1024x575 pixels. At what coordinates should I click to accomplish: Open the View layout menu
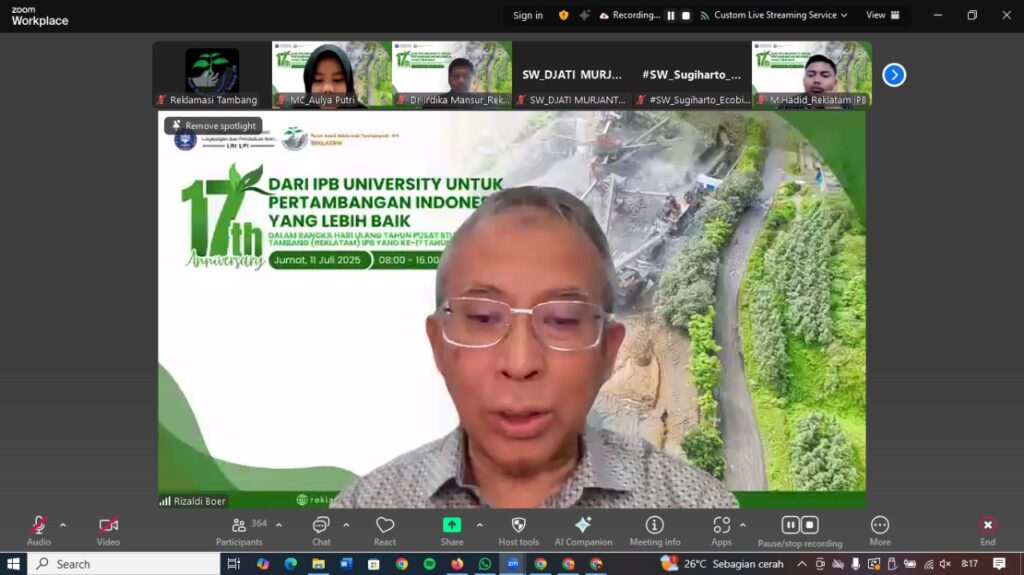pos(882,15)
